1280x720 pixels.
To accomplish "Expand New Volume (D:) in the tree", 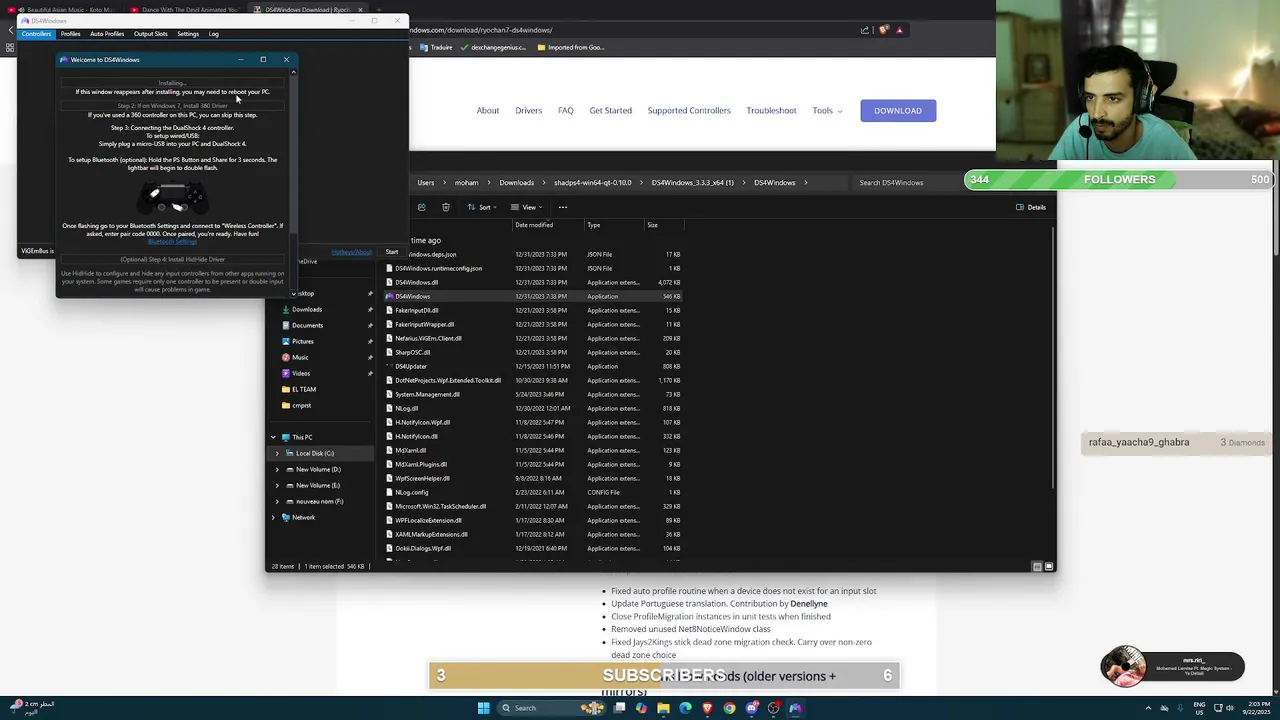I will pyautogui.click(x=277, y=469).
